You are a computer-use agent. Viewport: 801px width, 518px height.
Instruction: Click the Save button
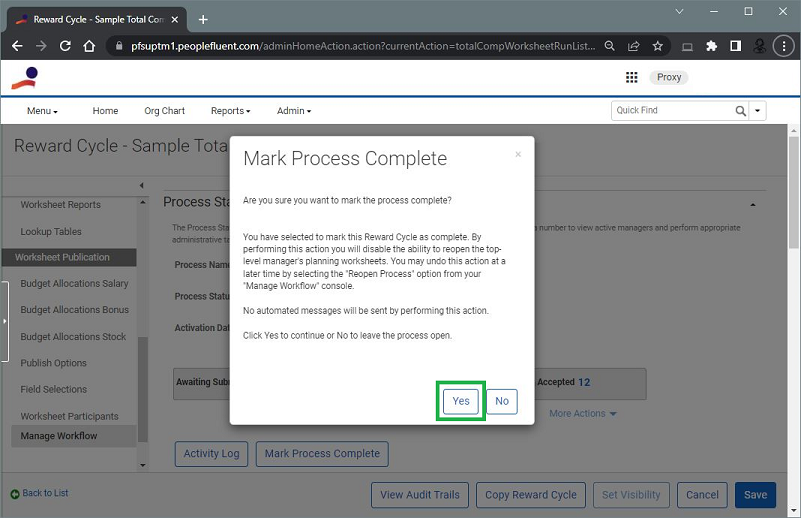755,495
